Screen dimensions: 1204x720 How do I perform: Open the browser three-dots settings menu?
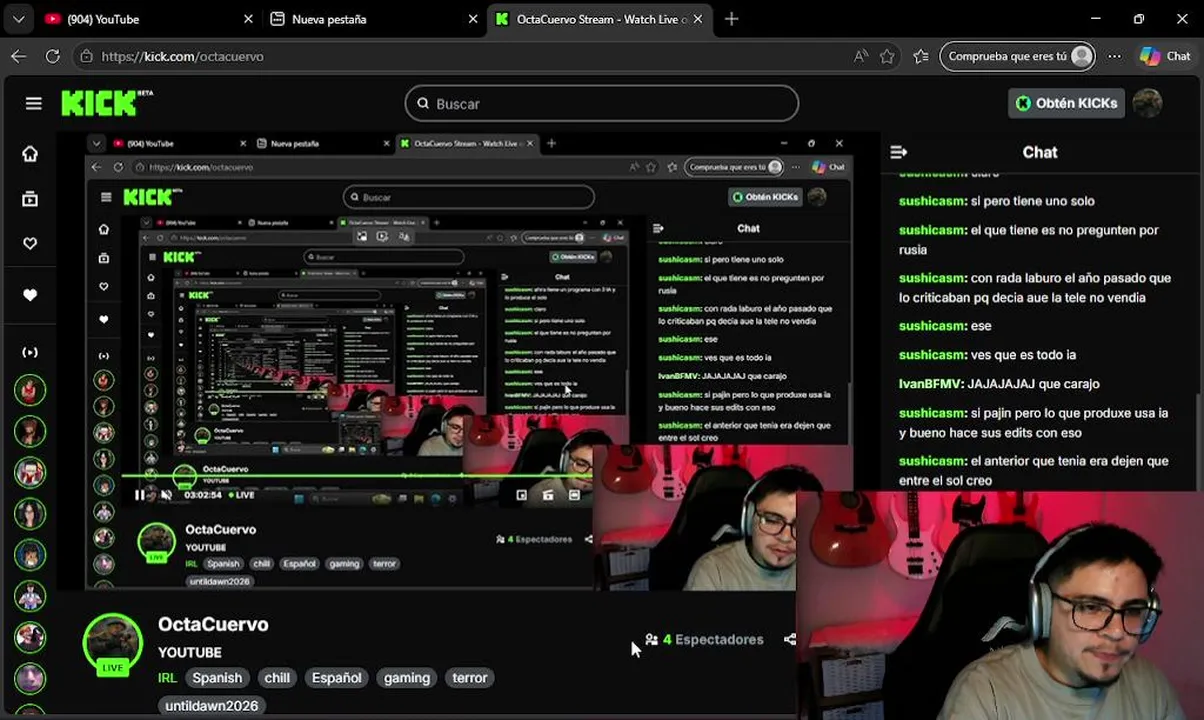pyautogui.click(x=1115, y=56)
